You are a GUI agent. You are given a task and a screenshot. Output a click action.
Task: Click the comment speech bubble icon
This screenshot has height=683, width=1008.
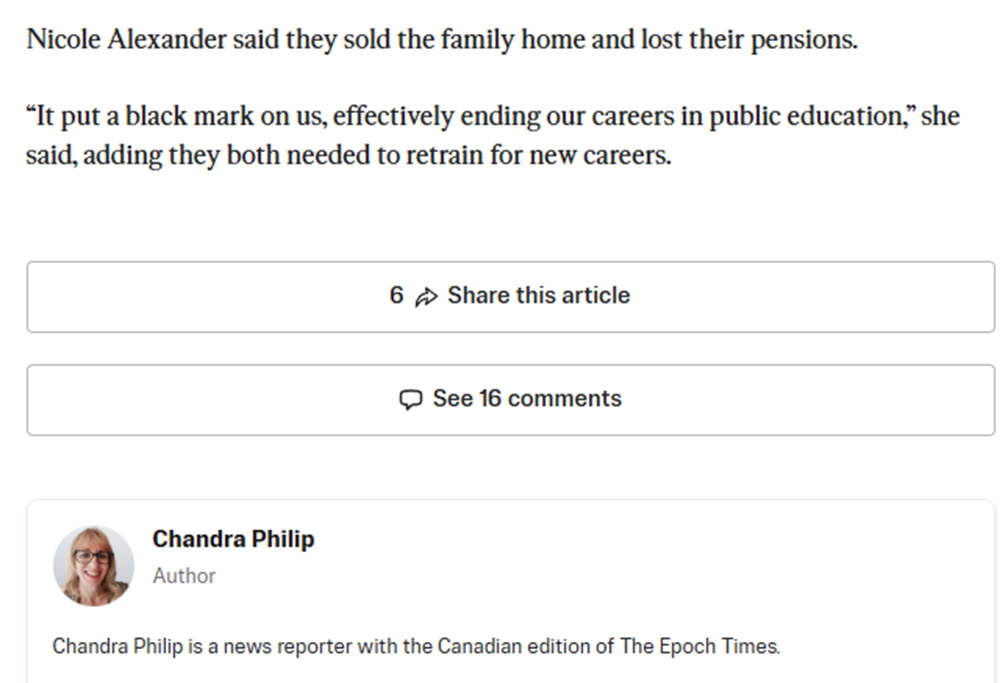tap(411, 399)
